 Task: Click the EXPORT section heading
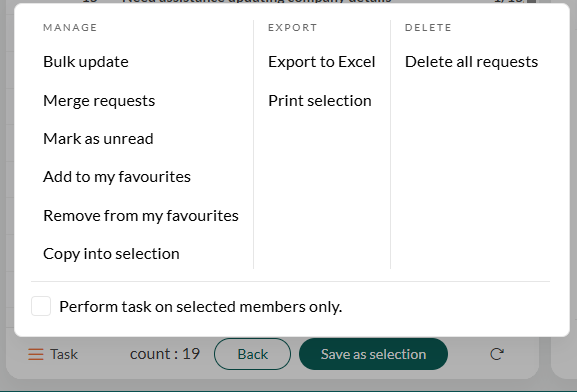click(x=293, y=28)
